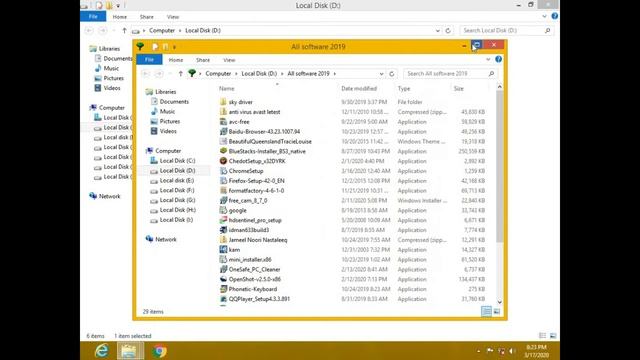Select the OpenShot-v2.5.0-x86 icon
This screenshot has height=360, width=640.
pos(223,279)
